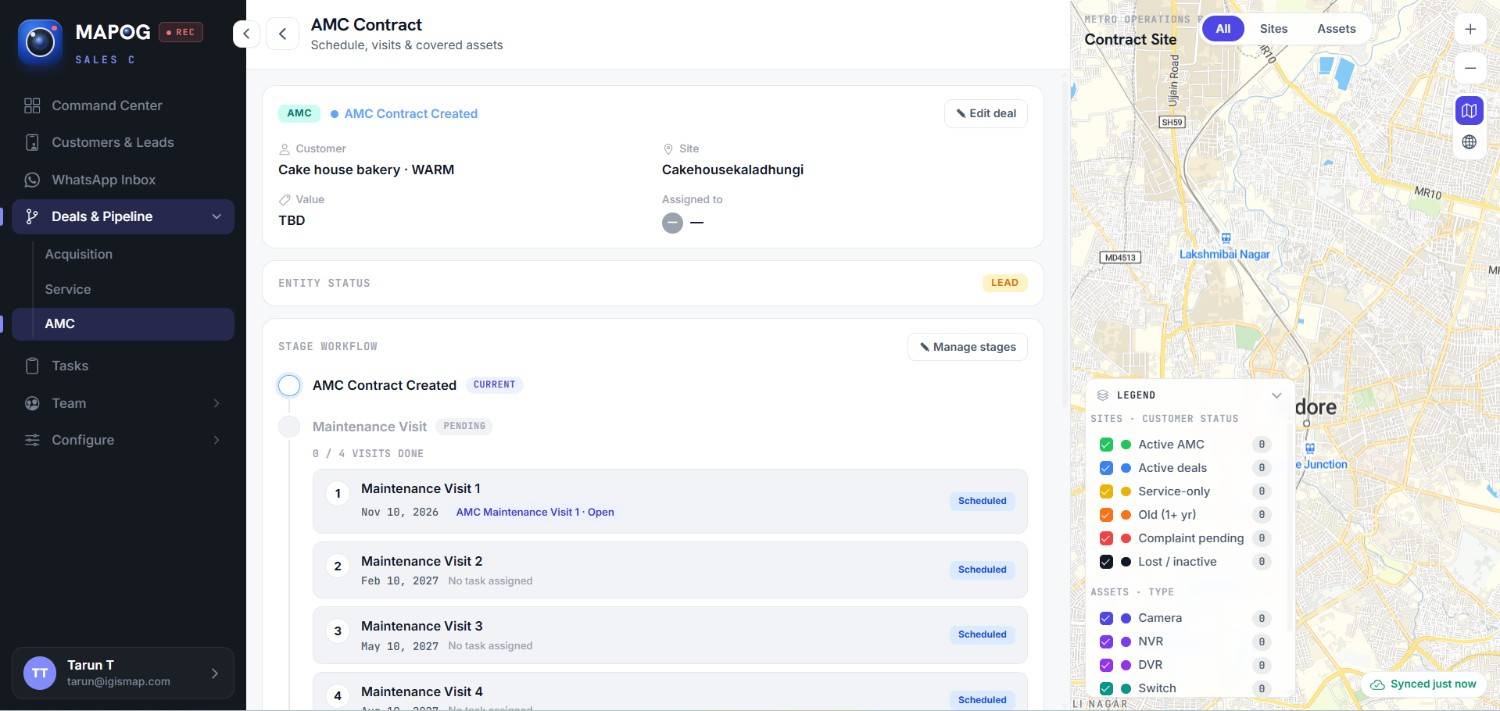Toggle the Lost / inactive checkbox
The width and height of the screenshot is (1500, 711).
point(1106,562)
